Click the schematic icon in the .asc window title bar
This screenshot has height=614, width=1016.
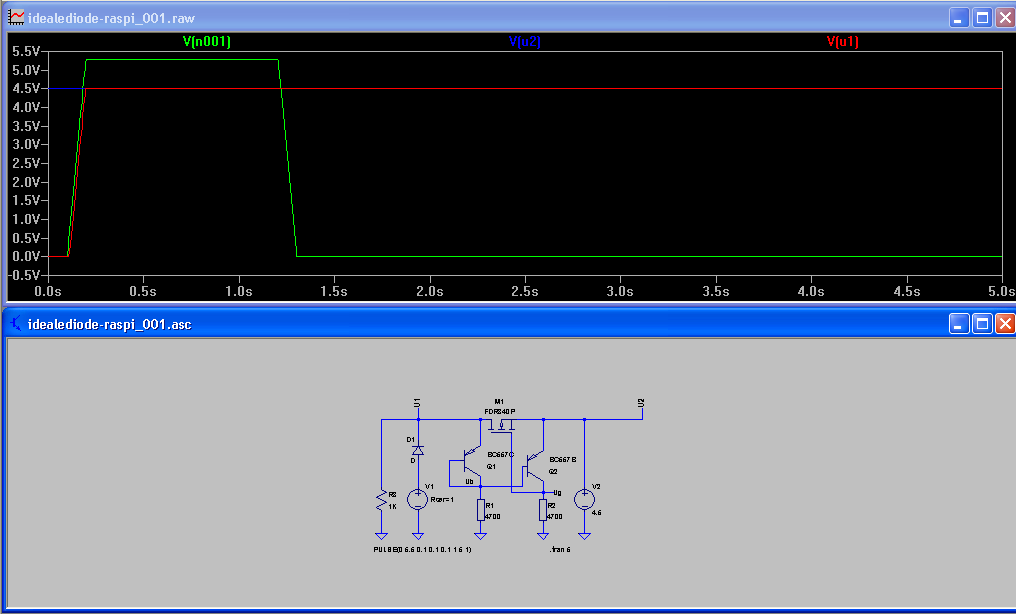tap(16, 323)
